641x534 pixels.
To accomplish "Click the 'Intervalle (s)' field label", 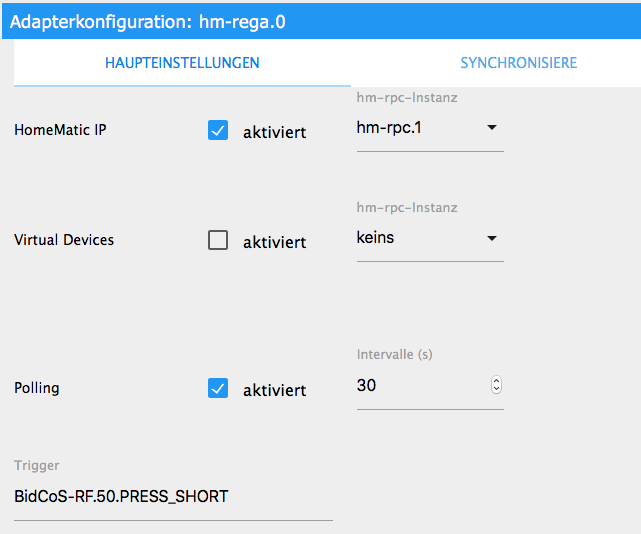I will tap(394, 355).
